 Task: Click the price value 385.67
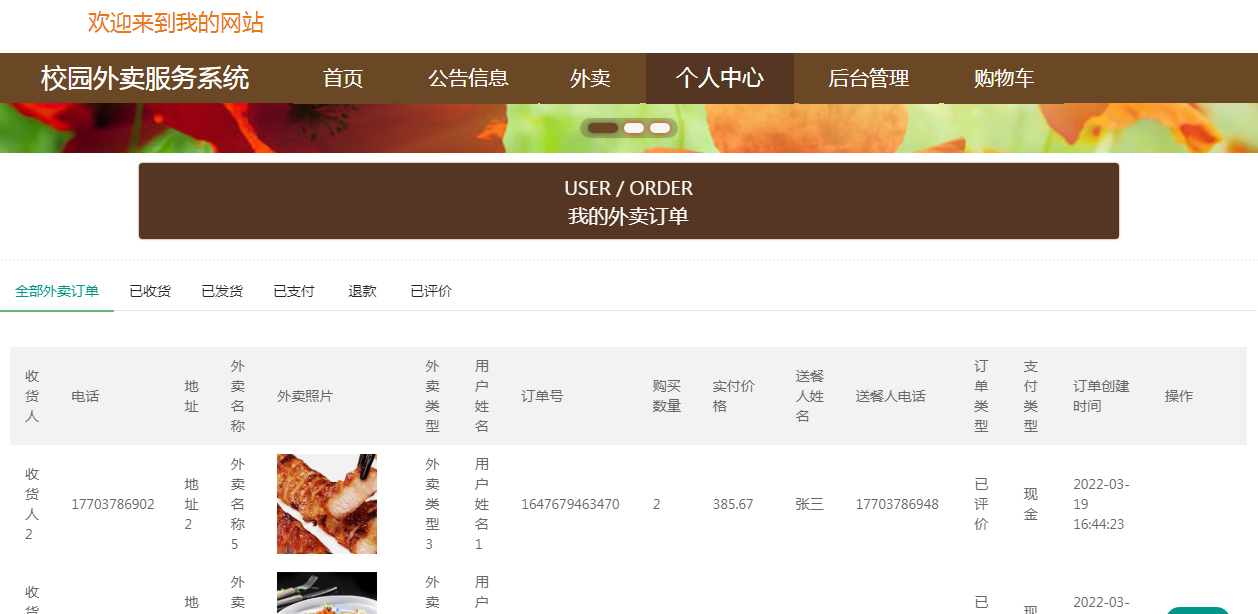(x=733, y=504)
